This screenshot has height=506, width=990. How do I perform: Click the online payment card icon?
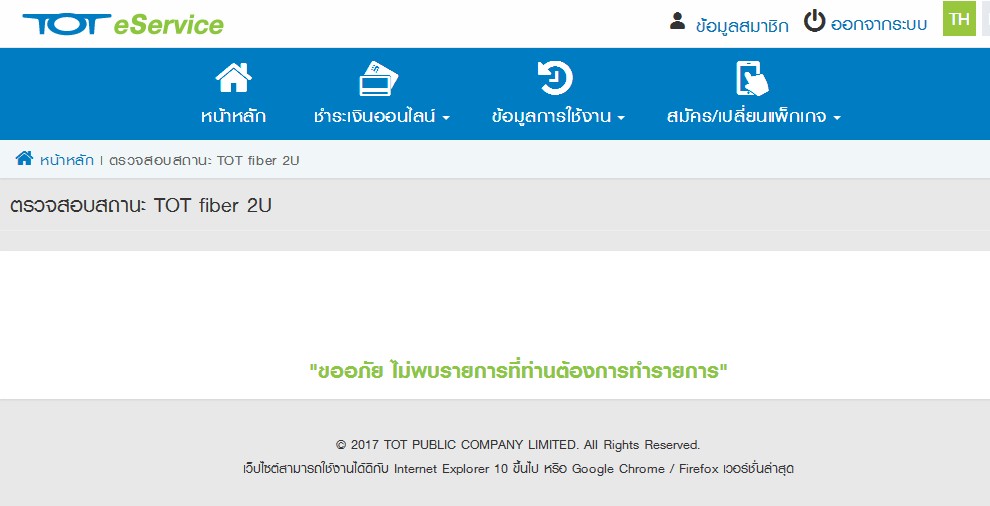coord(379,78)
